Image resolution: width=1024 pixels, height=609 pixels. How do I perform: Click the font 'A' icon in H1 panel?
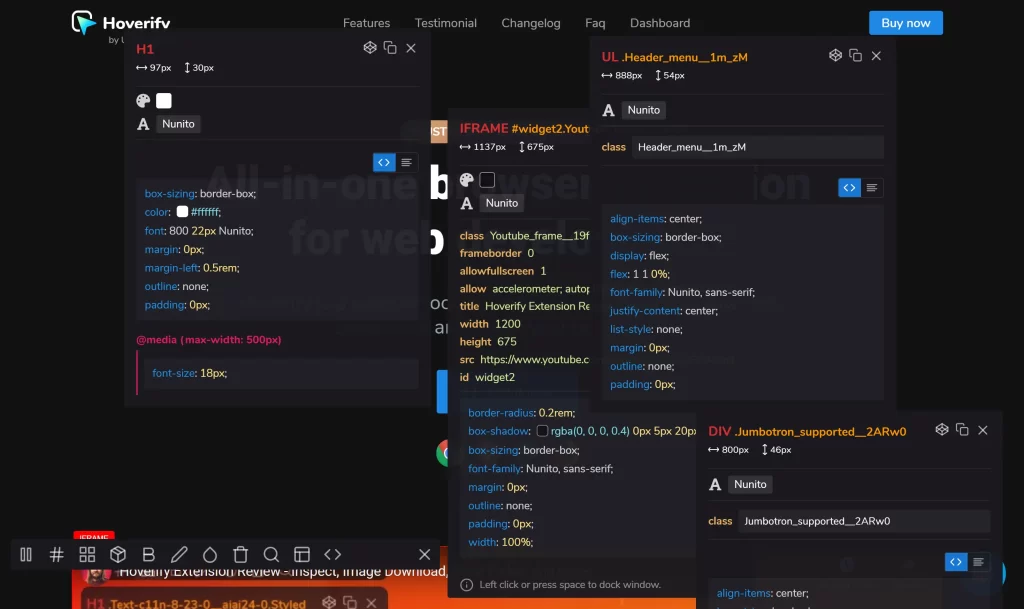(143, 124)
